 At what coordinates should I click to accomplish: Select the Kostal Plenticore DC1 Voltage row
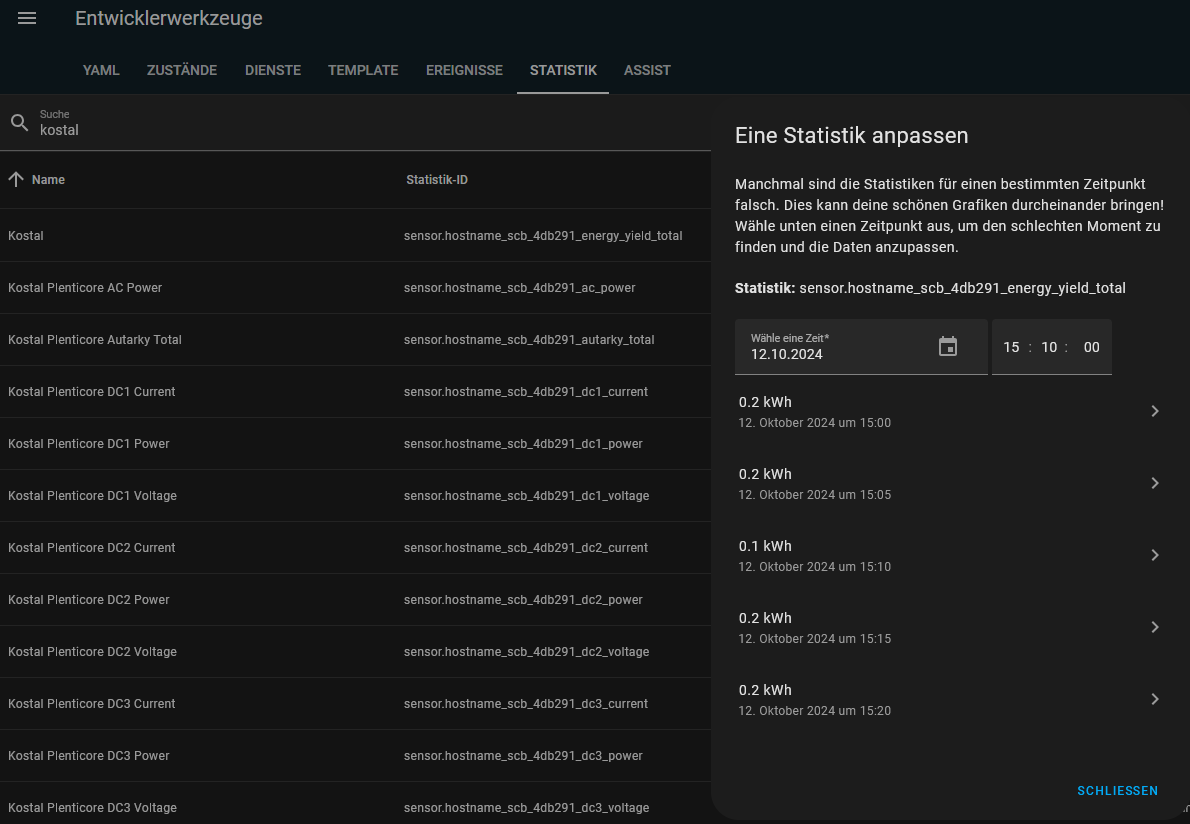(355, 495)
